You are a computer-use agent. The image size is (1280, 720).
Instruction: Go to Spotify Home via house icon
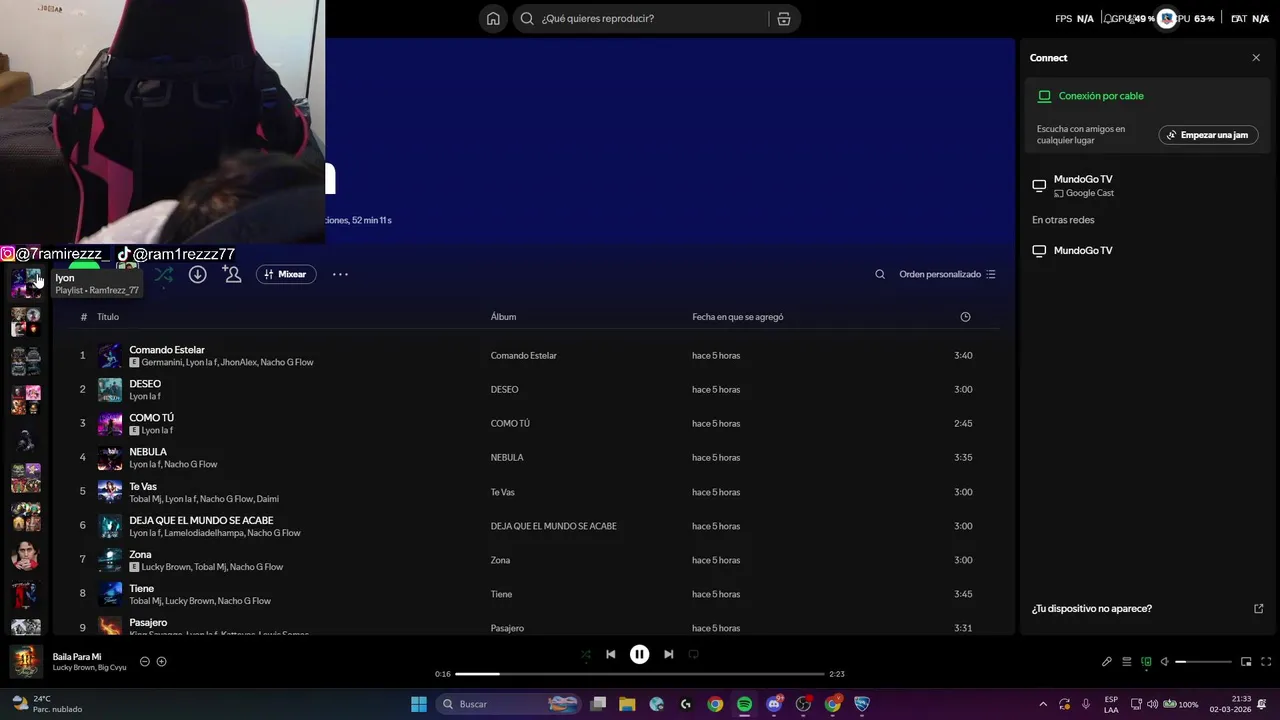(493, 18)
